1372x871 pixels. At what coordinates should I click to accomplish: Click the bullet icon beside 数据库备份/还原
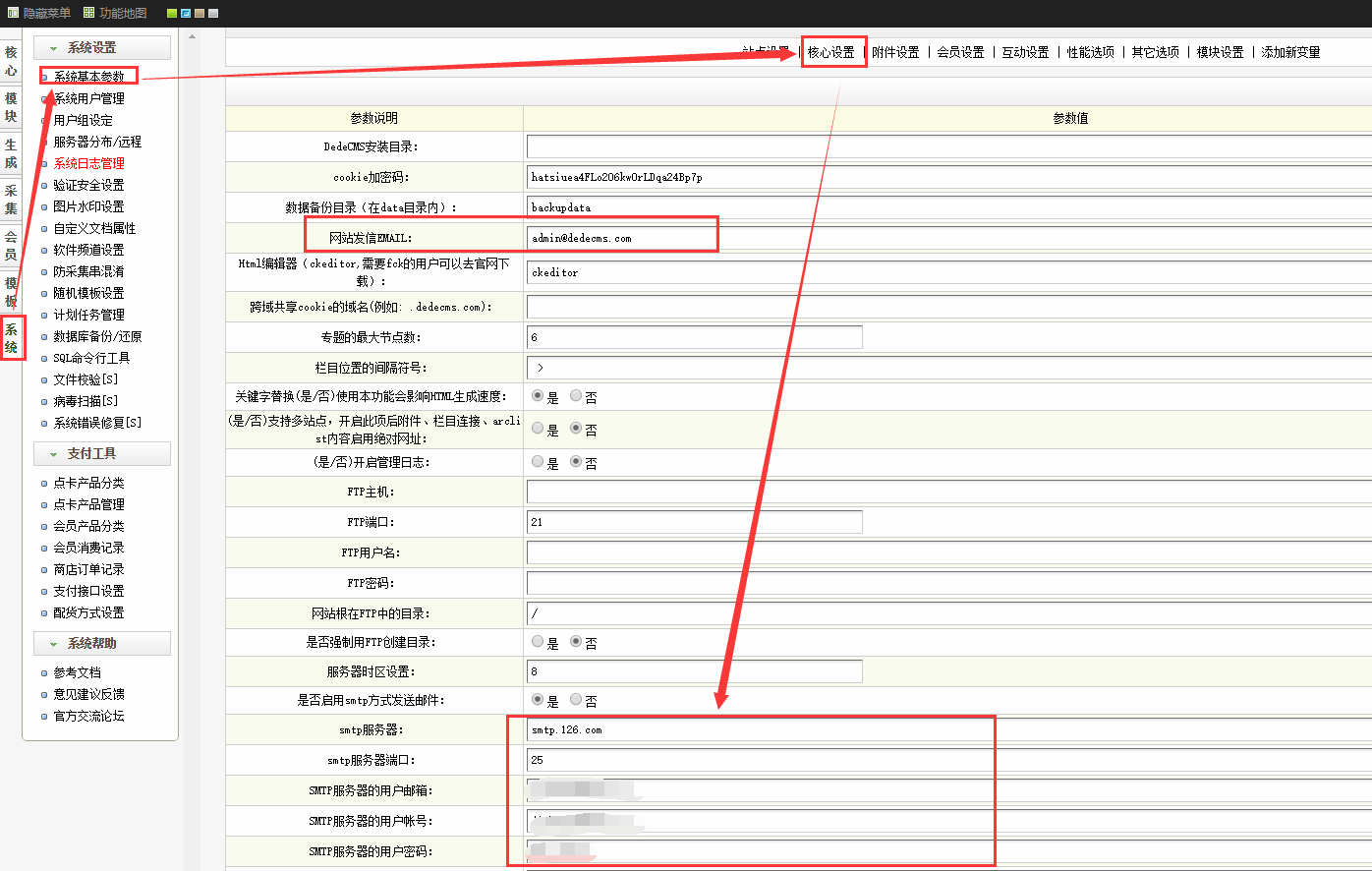(x=44, y=337)
